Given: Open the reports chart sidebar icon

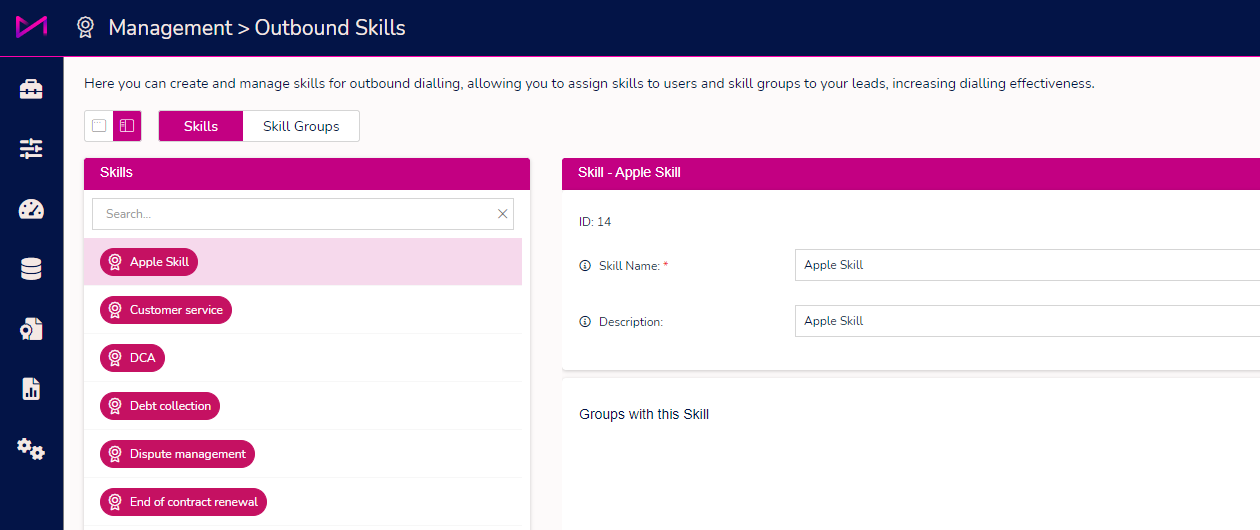Looking at the screenshot, I should pos(31,389).
